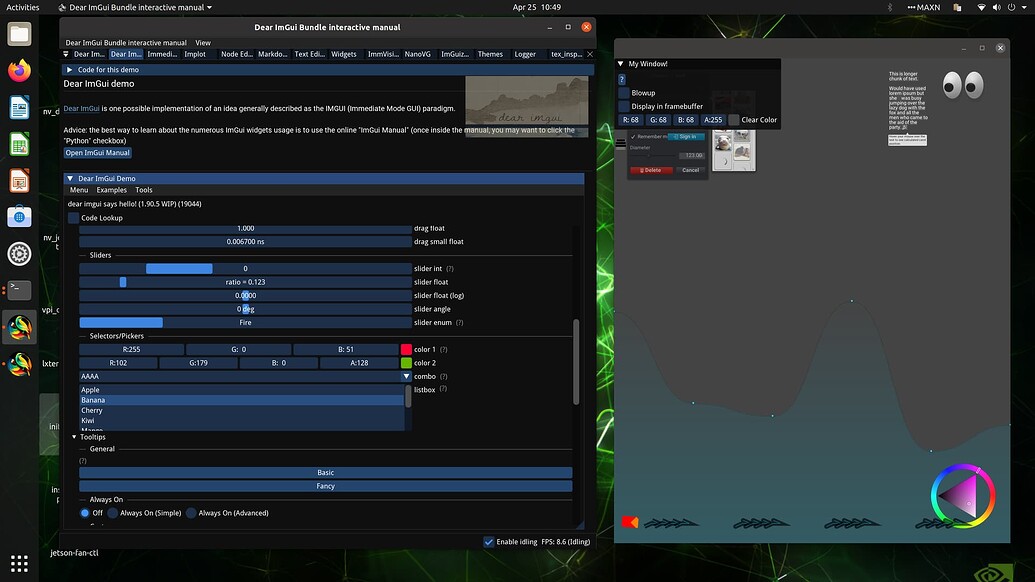Click the help marker next to slider enum
The width and height of the screenshot is (1035, 582).
pyautogui.click(x=459, y=323)
